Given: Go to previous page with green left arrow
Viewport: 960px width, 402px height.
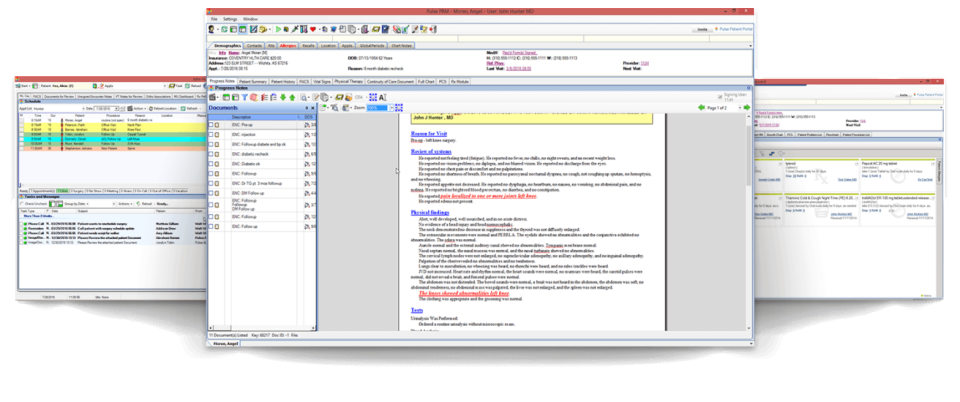Looking at the screenshot, I should [x=702, y=108].
